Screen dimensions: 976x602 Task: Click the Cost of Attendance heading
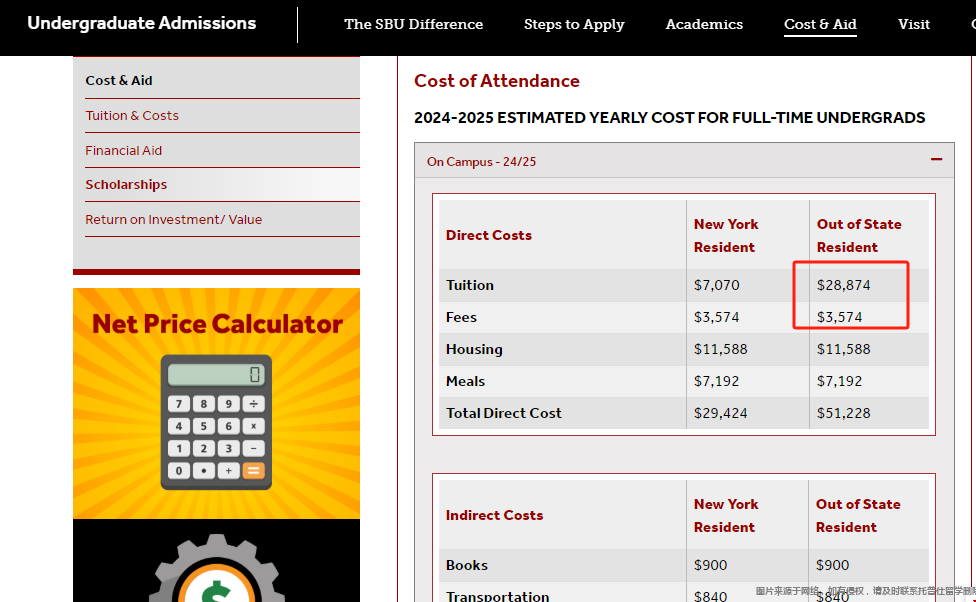(x=497, y=81)
